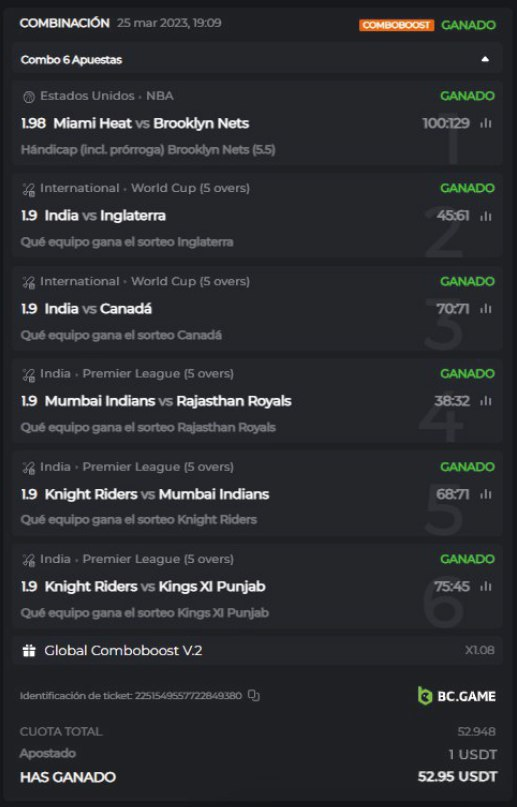The width and height of the screenshot is (517, 807).
Task: Click the orange COMBOBOOST badge
Action: point(396,25)
